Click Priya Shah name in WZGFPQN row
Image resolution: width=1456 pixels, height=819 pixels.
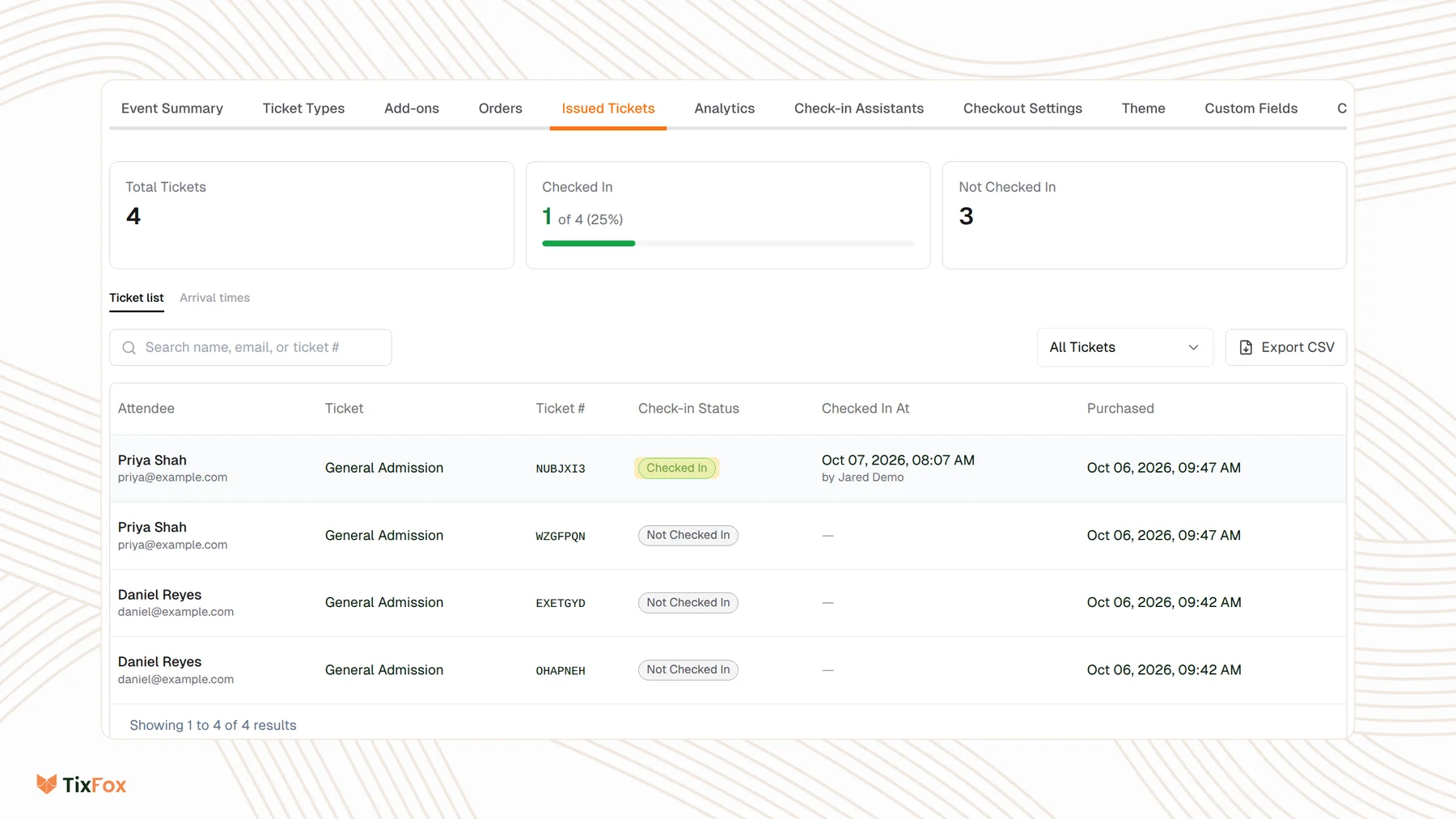click(152, 528)
